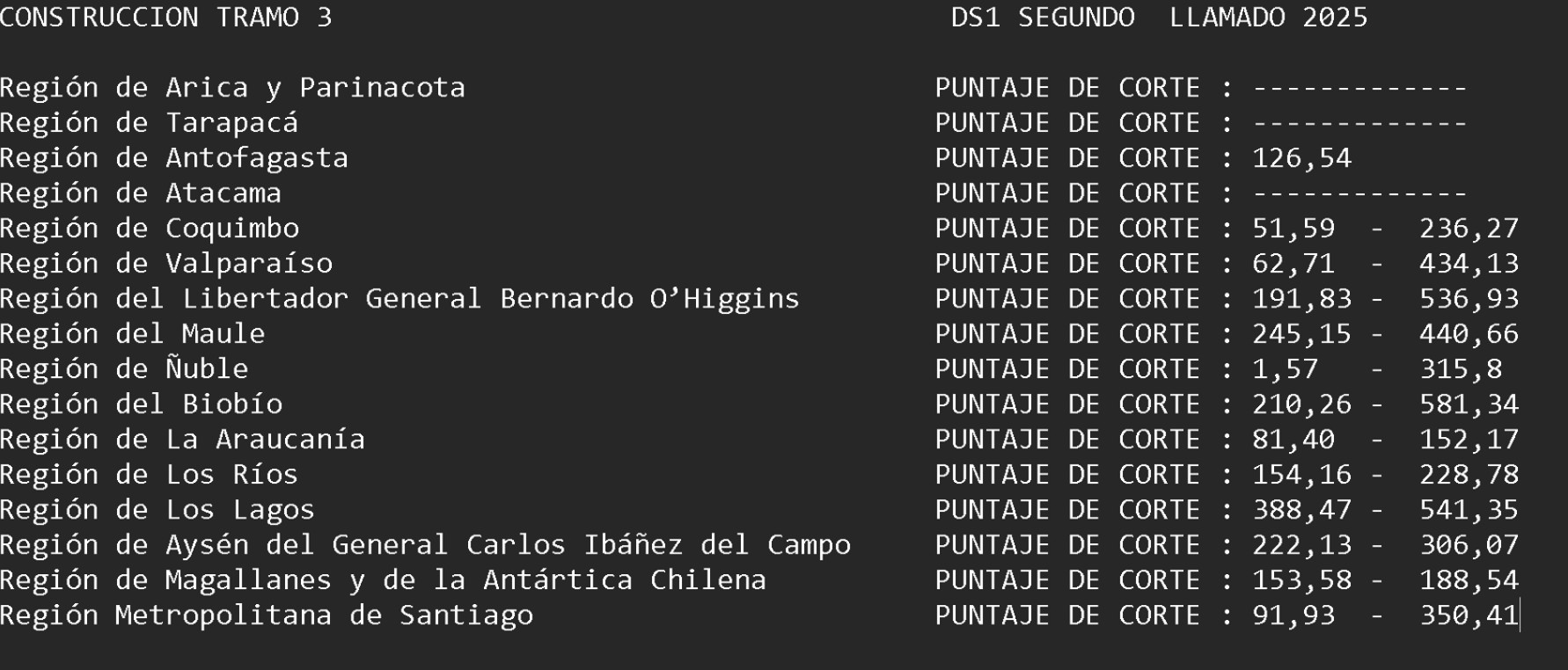Click the Los Lagos value 541,35
Image resolution: width=1568 pixels, height=670 pixels.
1469,510
